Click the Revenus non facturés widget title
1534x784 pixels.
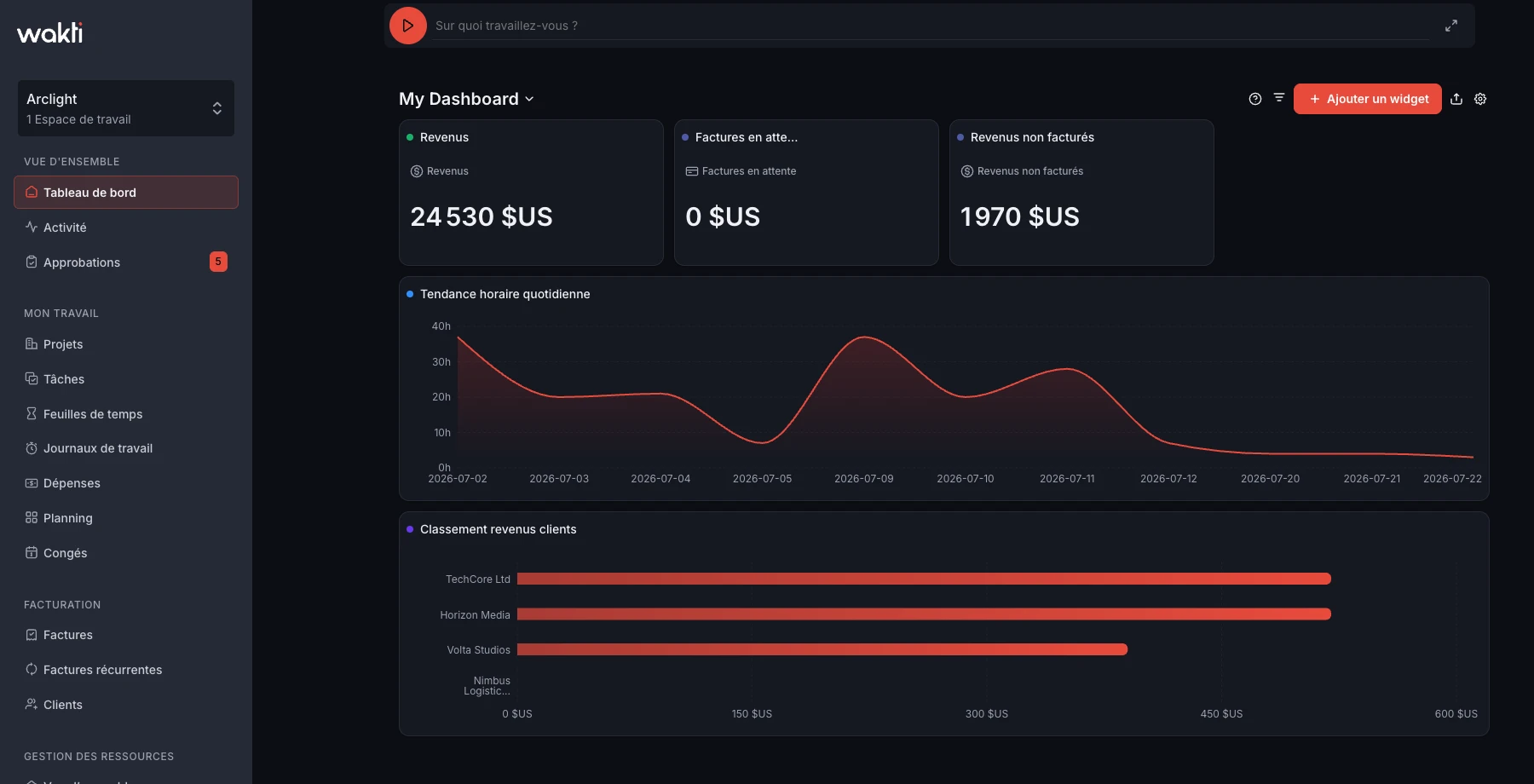[x=1032, y=137]
